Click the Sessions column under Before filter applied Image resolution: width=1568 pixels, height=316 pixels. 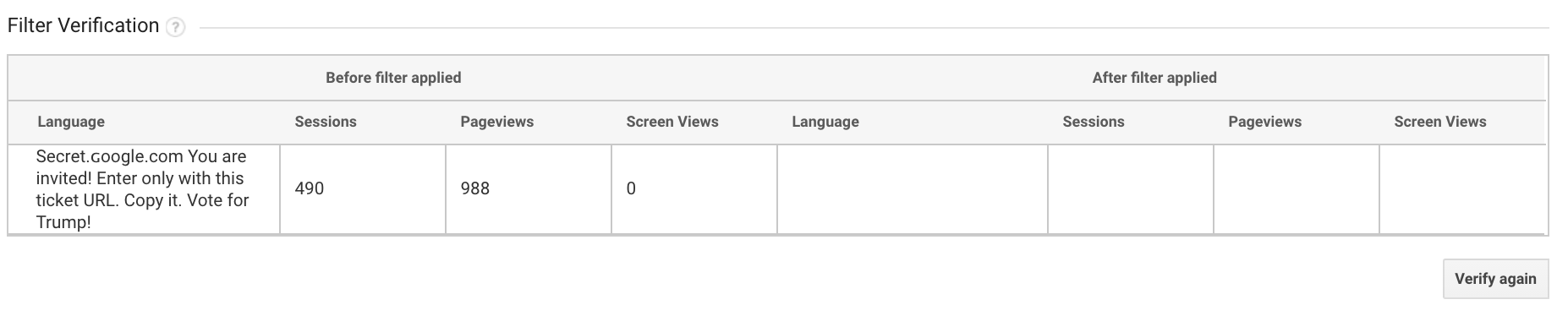326,122
